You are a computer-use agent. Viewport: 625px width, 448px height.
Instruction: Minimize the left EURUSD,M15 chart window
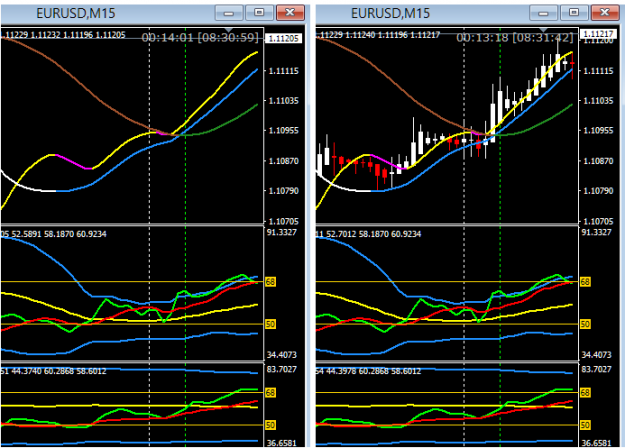point(229,13)
